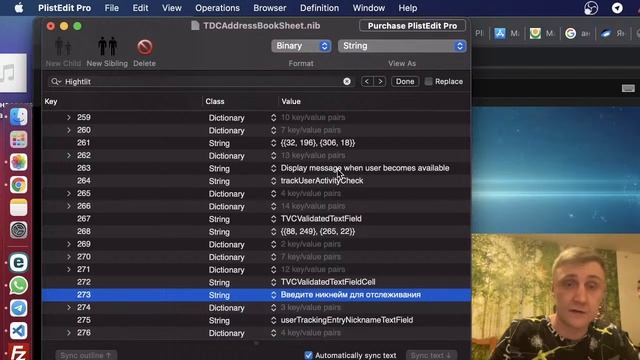Image resolution: width=640 pixels, height=360 pixels.
Task: Click the Purchase PlistEdit Pro button
Action: 412,26
